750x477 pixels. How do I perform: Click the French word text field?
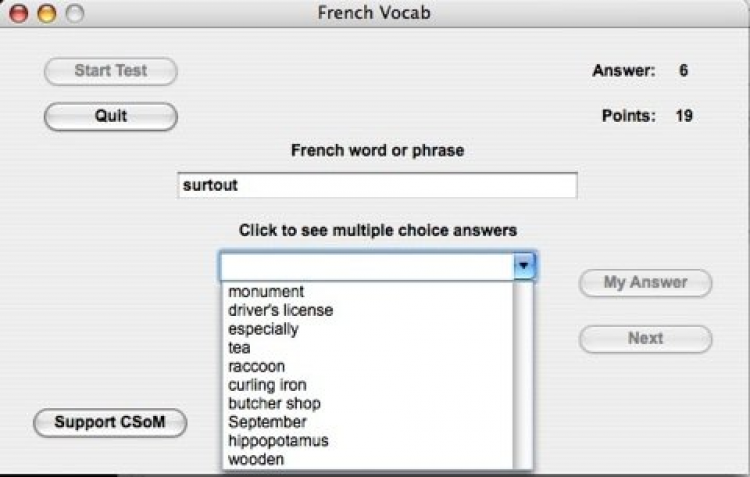(377, 186)
